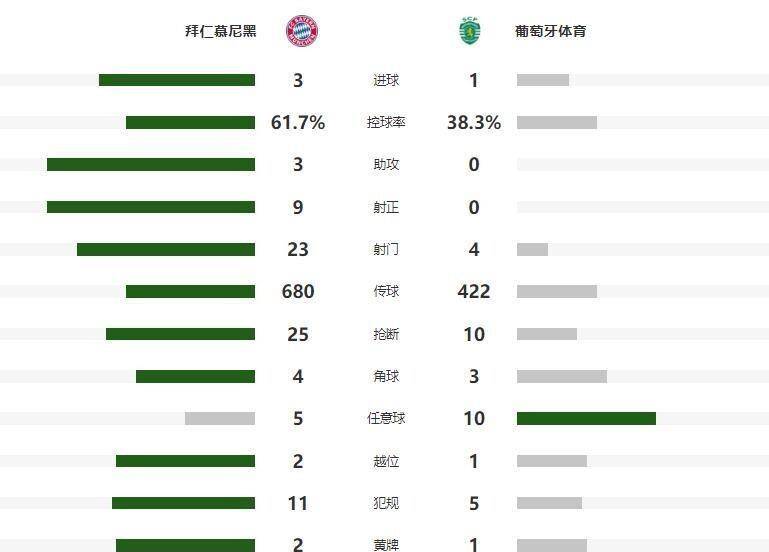Click Bayern's 680 passes value
The width and height of the screenshot is (769, 552).
(298, 292)
